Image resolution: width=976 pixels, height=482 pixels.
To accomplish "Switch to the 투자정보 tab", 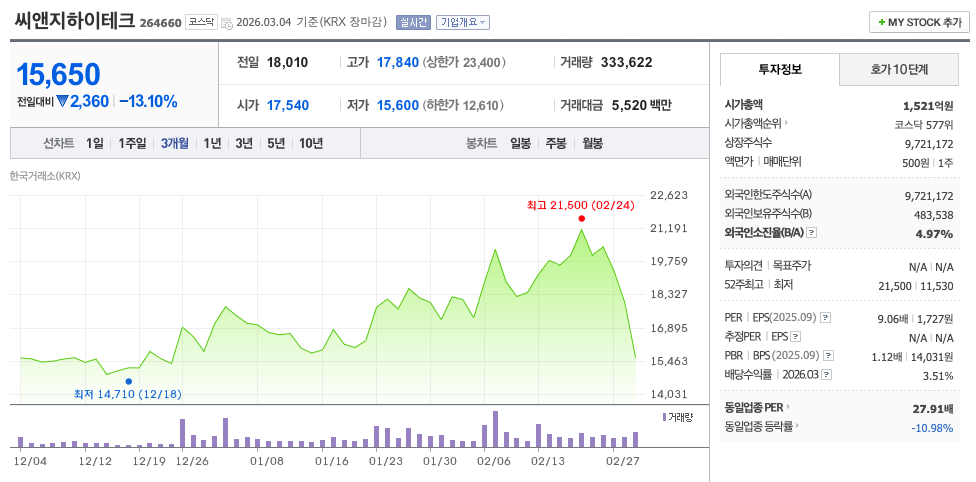I will (x=779, y=69).
